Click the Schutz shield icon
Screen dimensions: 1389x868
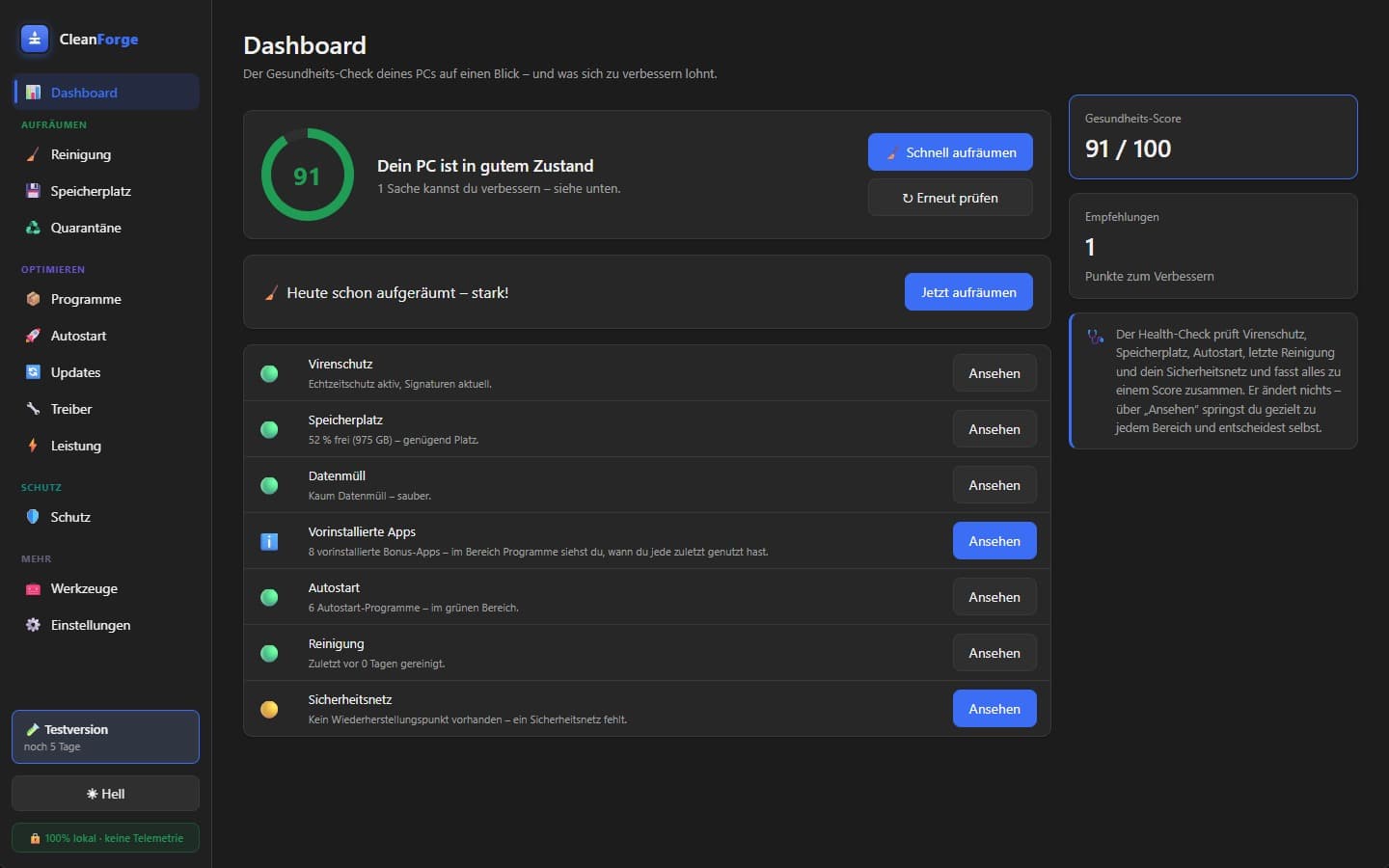[33, 517]
